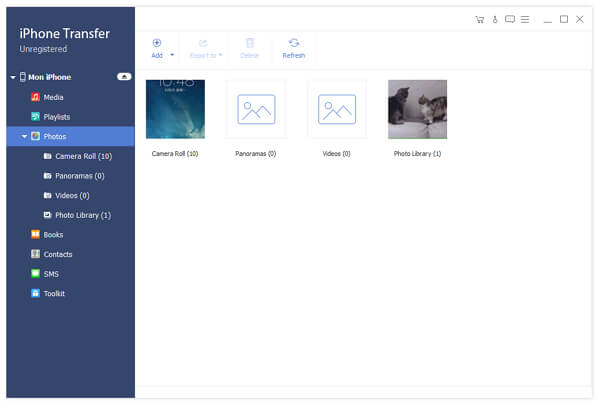The width and height of the screenshot is (600, 406).
Task: Click the Panoramas folder icon in sidebar
Action: pos(47,176)
